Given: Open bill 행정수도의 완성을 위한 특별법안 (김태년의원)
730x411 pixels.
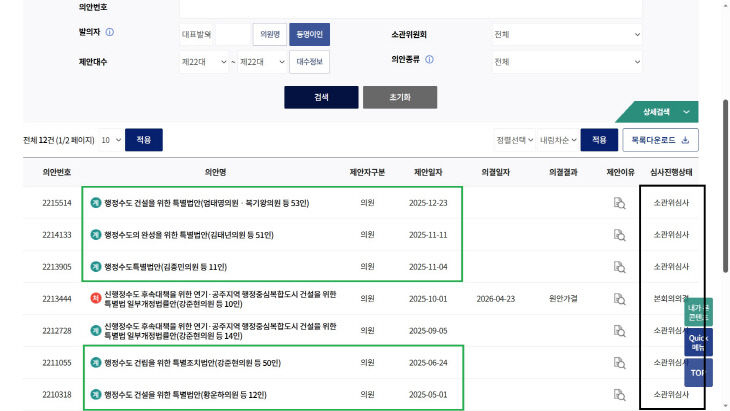Looking at the screenshot, I should click(189, 235).
